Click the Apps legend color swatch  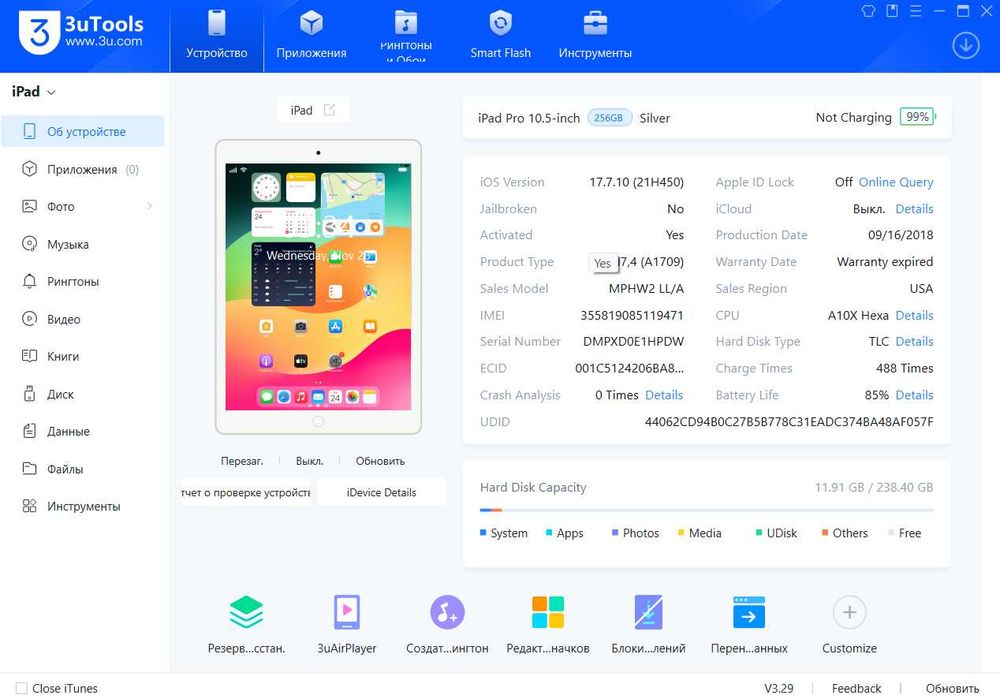549,532
